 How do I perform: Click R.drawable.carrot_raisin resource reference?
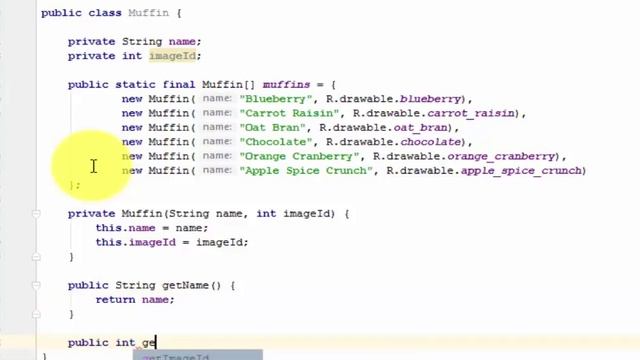pos(434,113)
